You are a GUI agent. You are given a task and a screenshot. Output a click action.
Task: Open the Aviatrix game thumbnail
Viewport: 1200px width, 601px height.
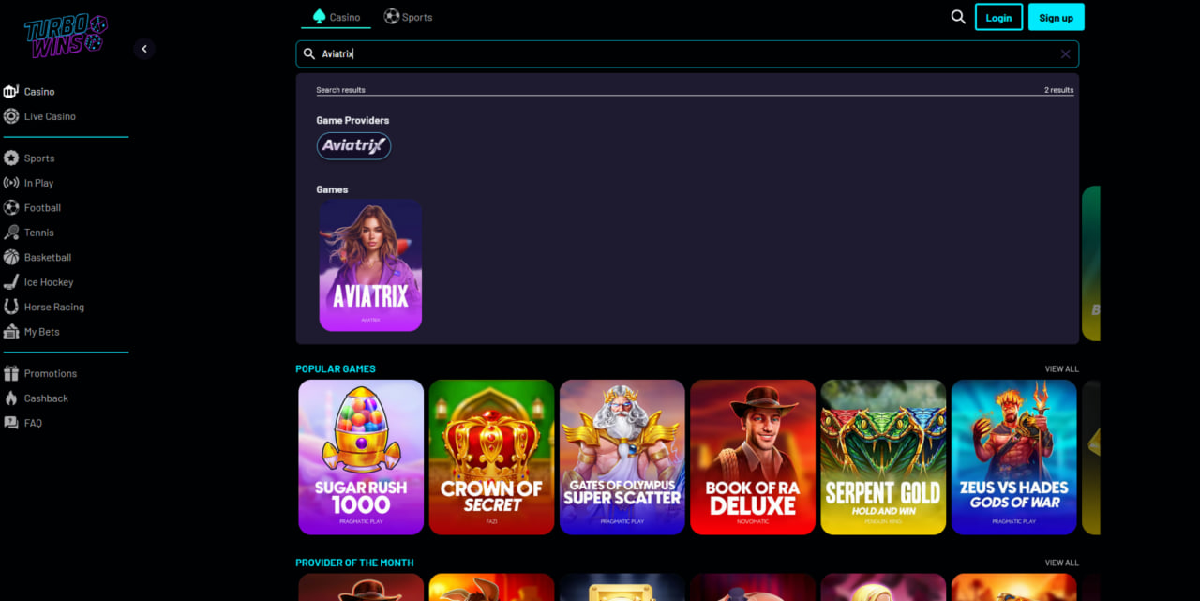click(370, 265)
